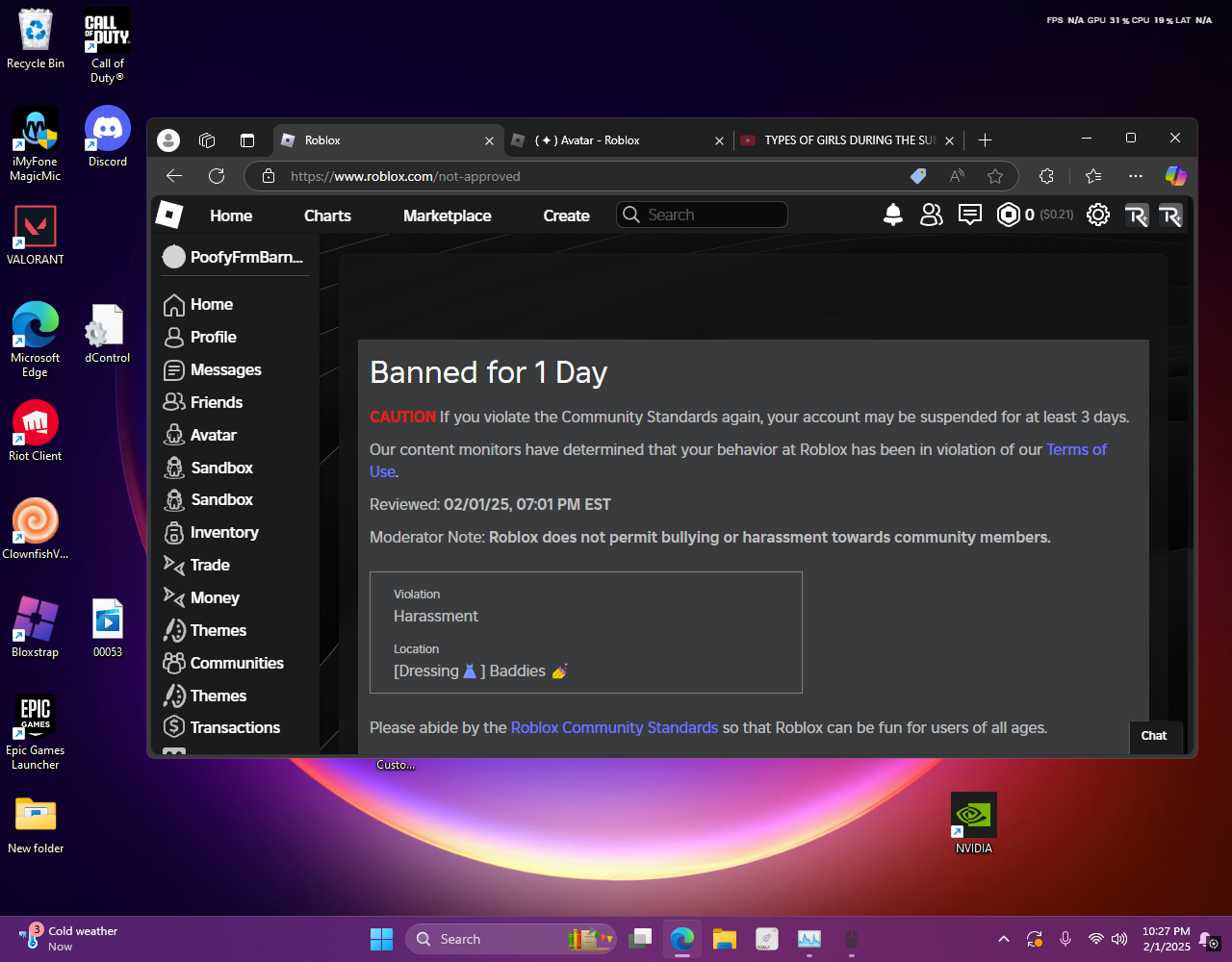This screenshot has height=962, width=1232.
Task: Follow the Terms of Use link
Action: [1076, 449]
